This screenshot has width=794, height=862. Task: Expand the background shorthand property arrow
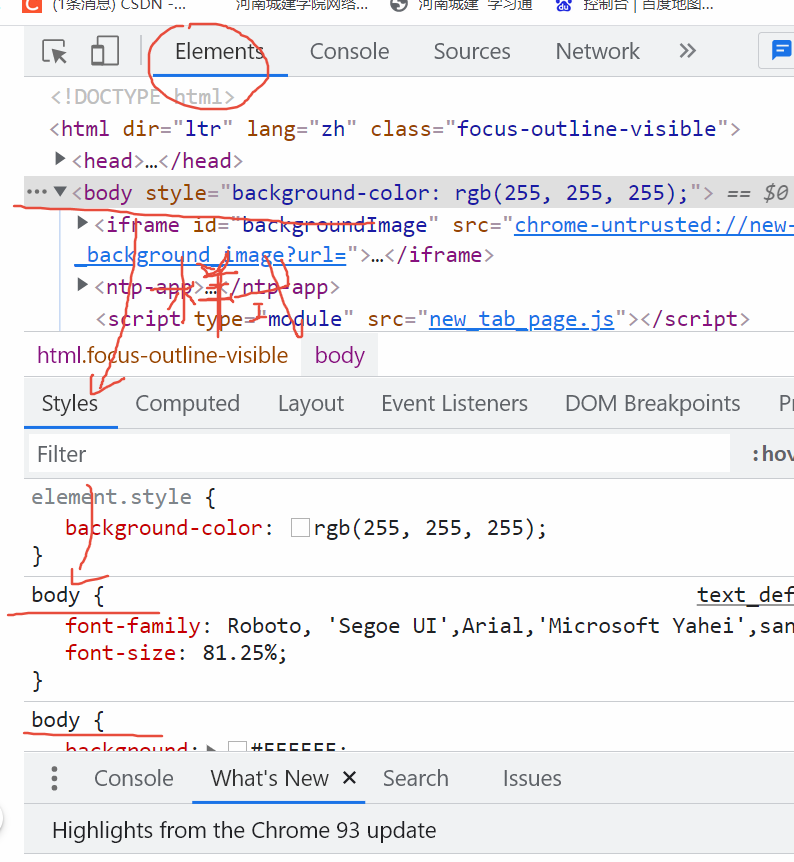[211, 748]
